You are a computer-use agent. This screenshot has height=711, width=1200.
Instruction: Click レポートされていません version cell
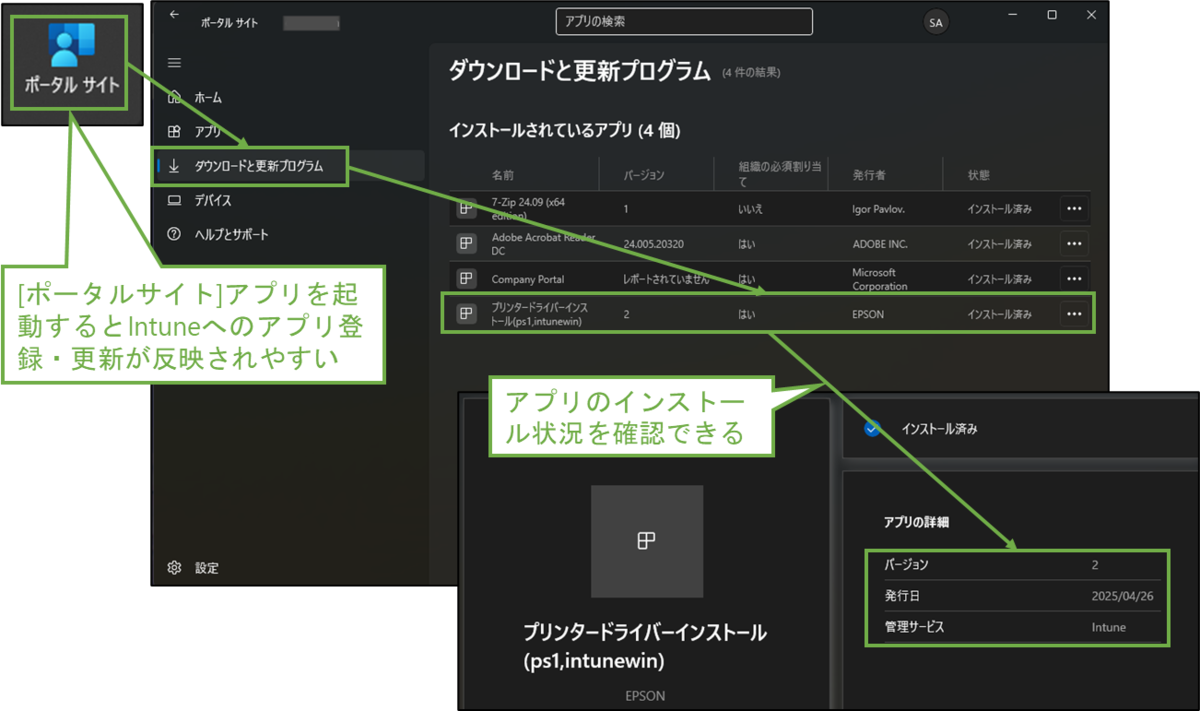pos(666,279)
